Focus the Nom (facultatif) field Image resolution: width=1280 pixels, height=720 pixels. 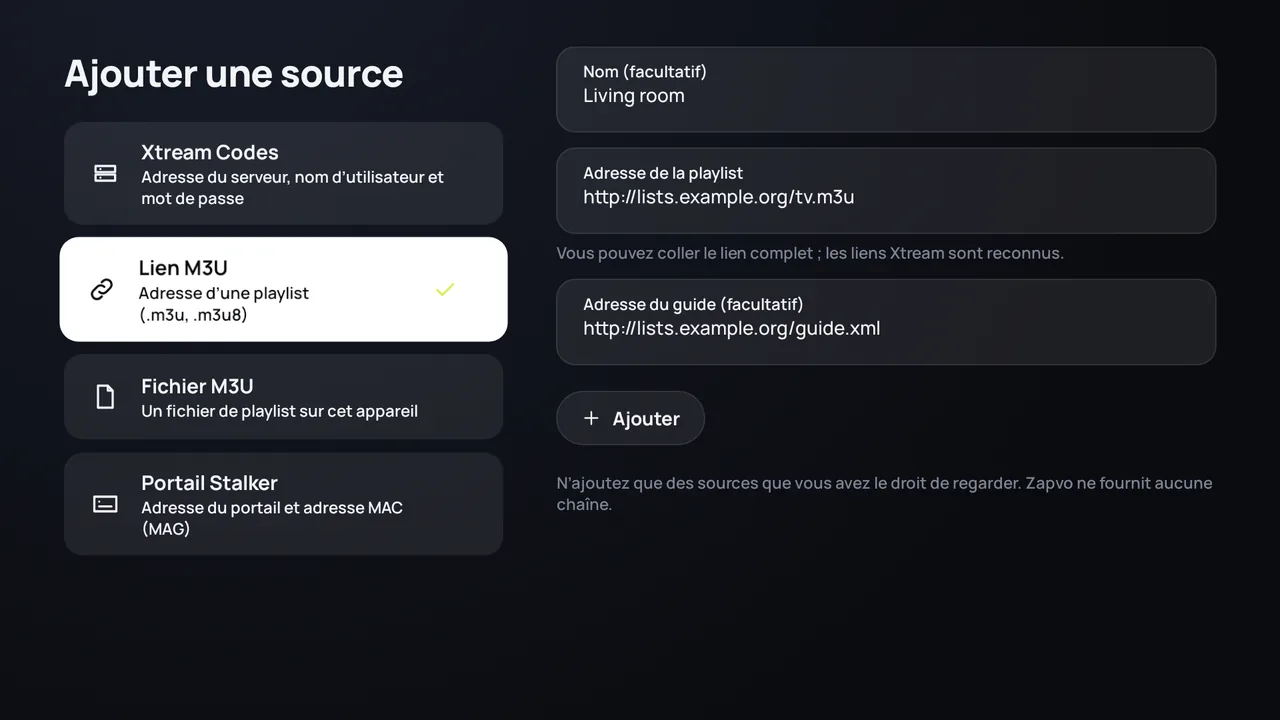click(x=886, y=89)
